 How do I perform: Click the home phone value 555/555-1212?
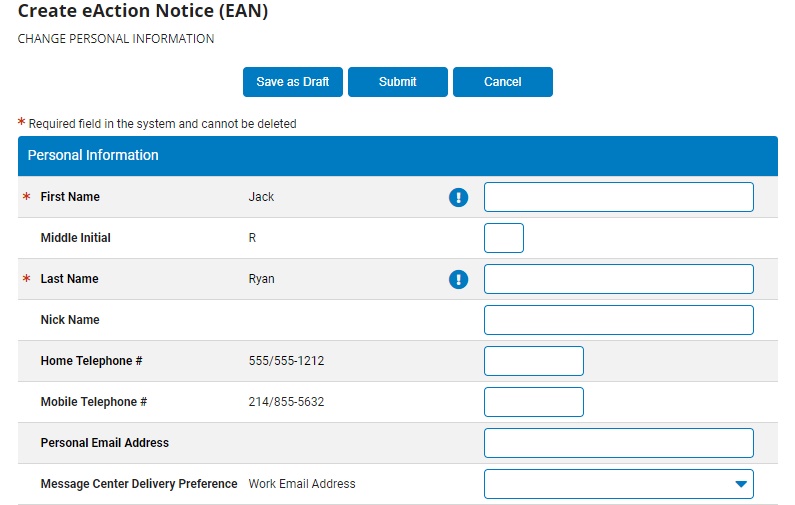[x=286, y=361]
